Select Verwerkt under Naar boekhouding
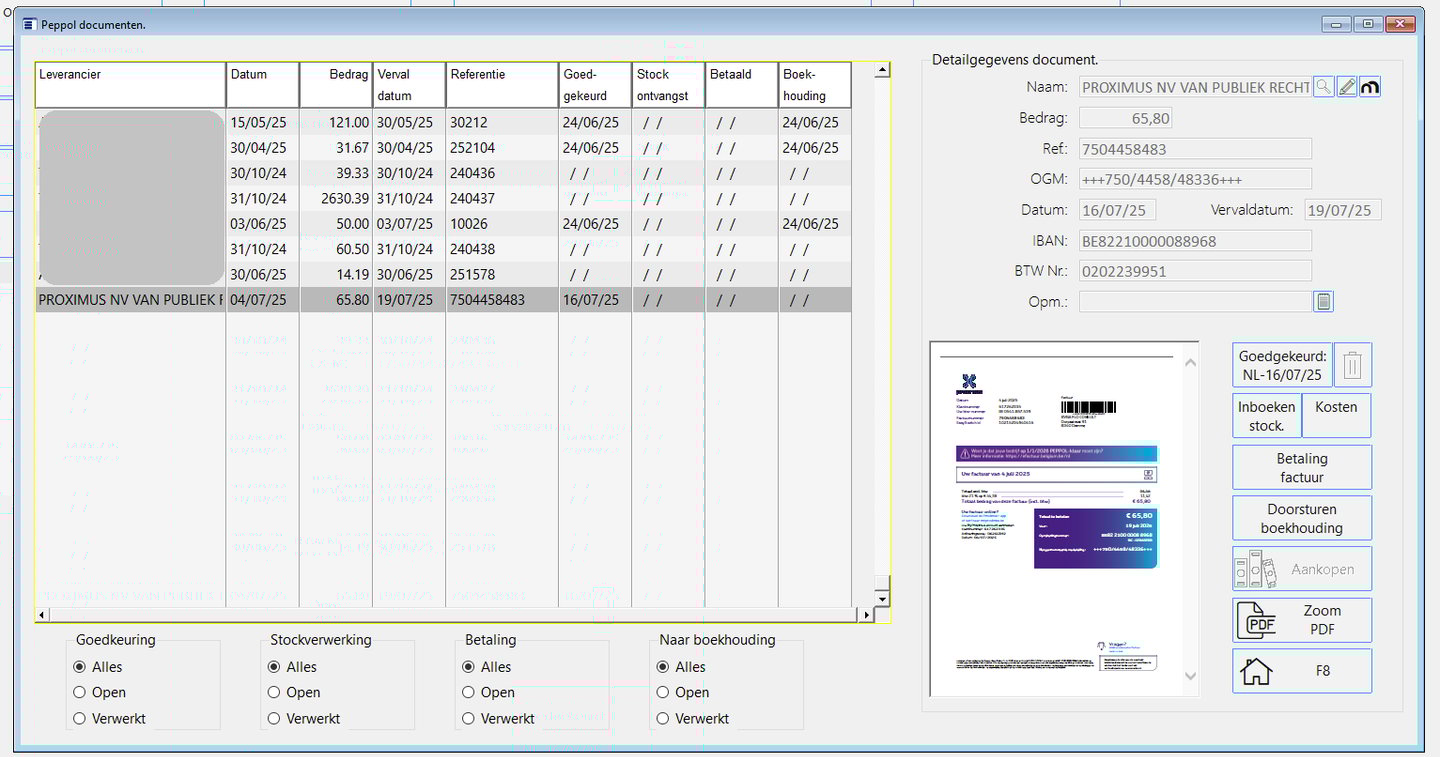1440x757 pixels. [x=663, y=718]
